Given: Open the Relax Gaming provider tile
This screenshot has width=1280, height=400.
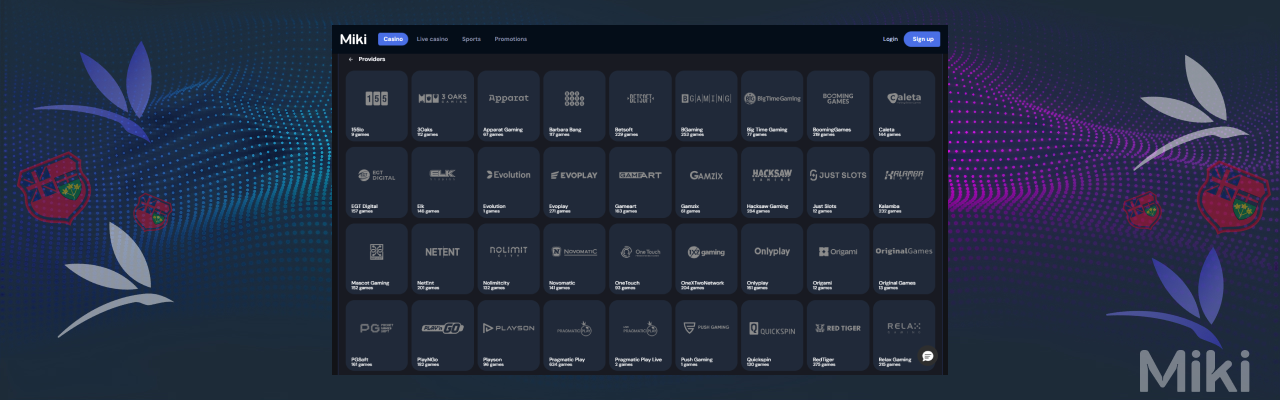Looking at the screenshot, I should (904, 335).
